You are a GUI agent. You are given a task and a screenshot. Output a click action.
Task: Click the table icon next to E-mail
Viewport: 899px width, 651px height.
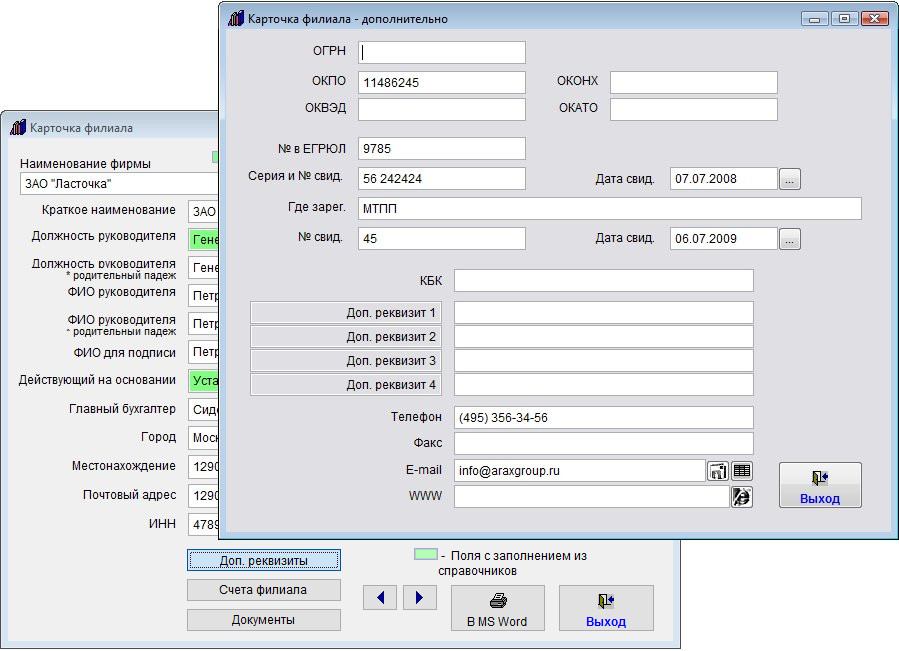[x=742, y=470]
